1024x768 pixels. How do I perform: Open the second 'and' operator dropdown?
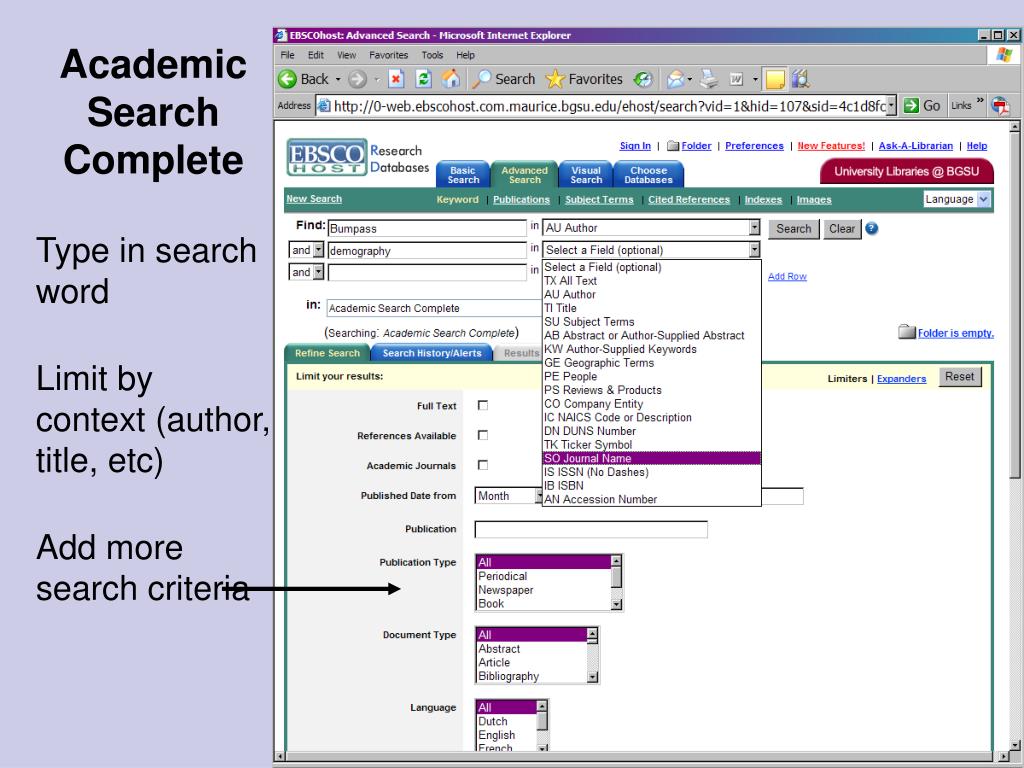[306, 272]
